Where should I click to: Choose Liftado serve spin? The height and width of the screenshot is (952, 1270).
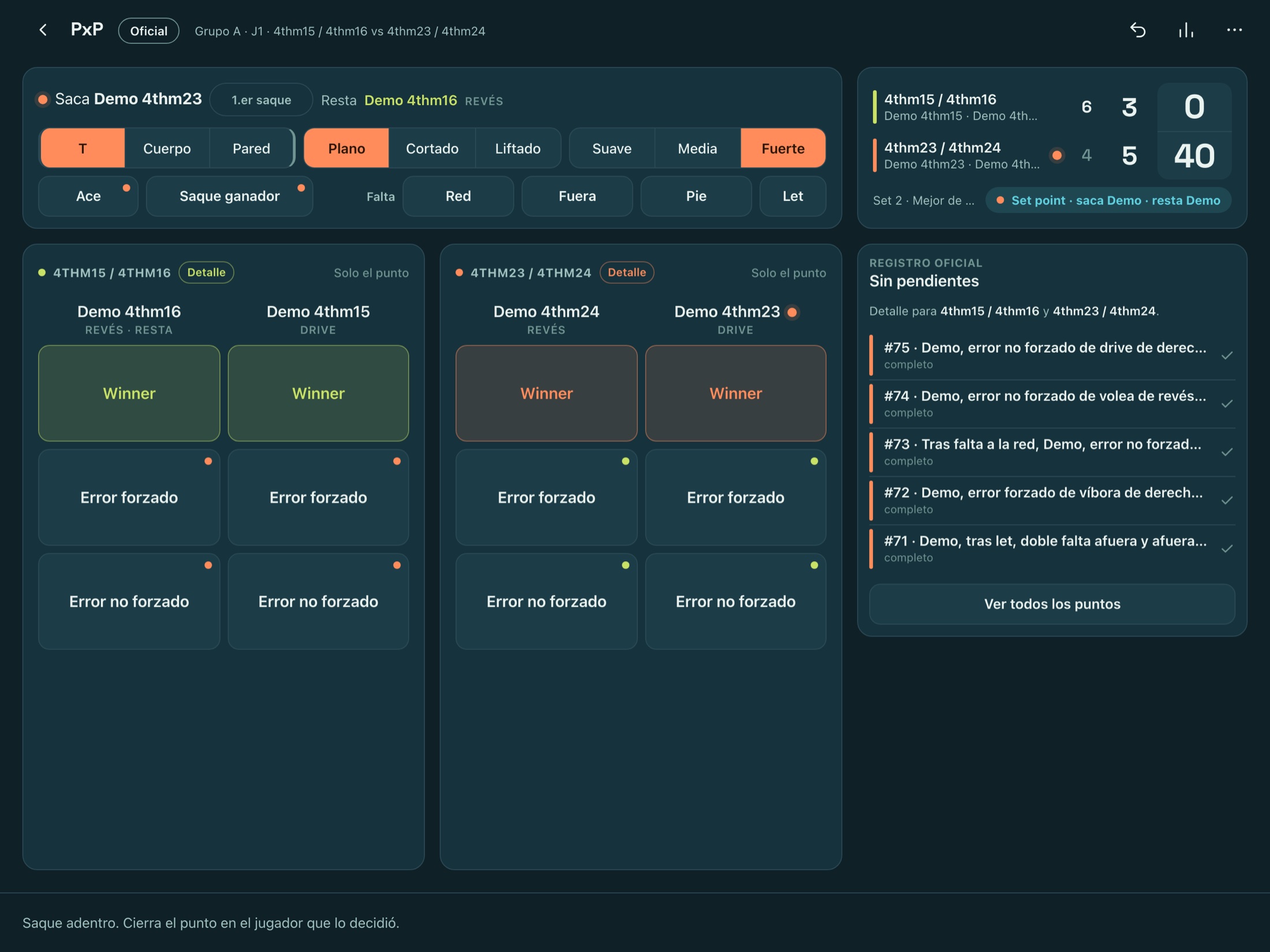tap(518, 148)
